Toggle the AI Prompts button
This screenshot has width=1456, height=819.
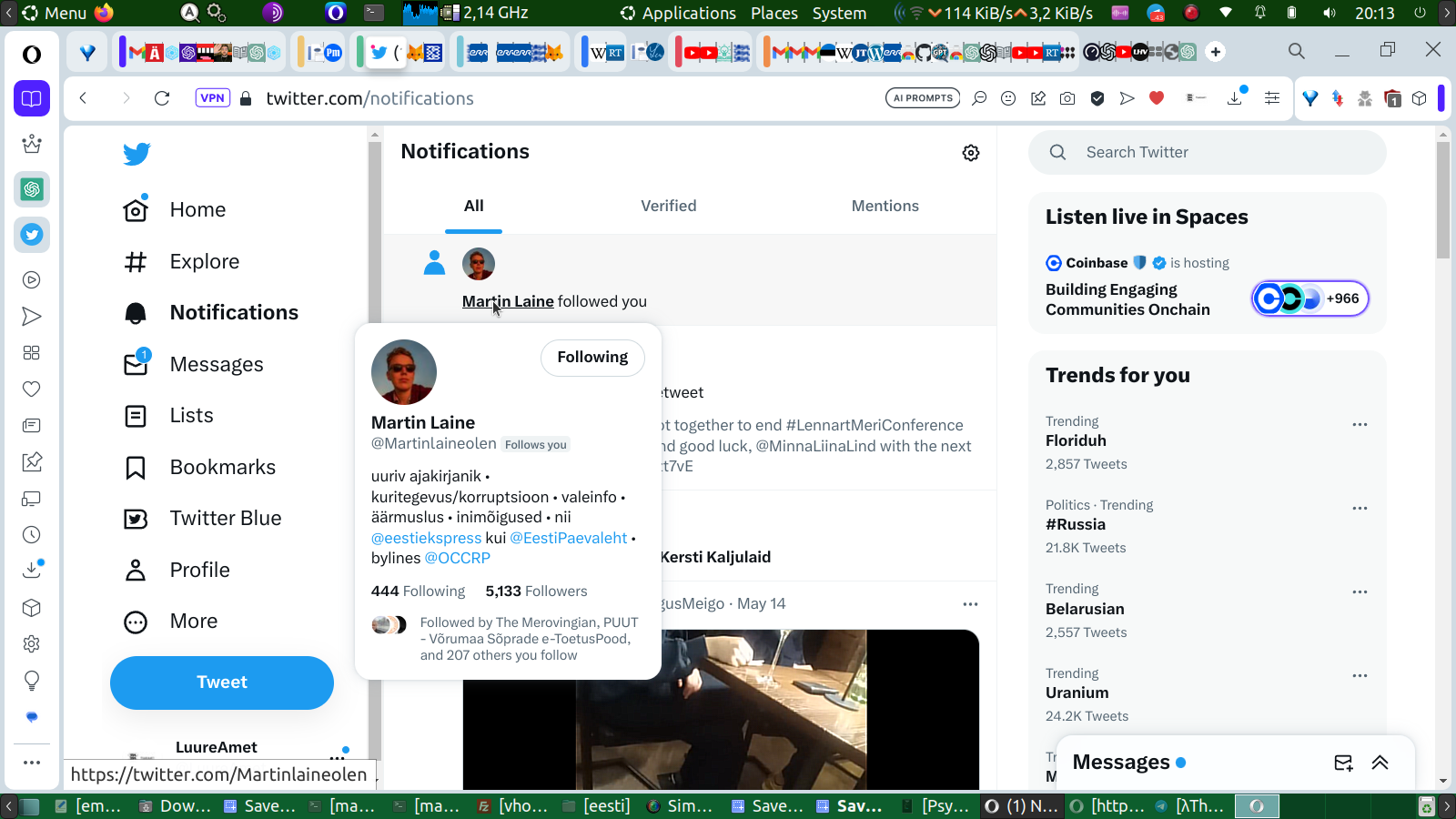point(923,98)
